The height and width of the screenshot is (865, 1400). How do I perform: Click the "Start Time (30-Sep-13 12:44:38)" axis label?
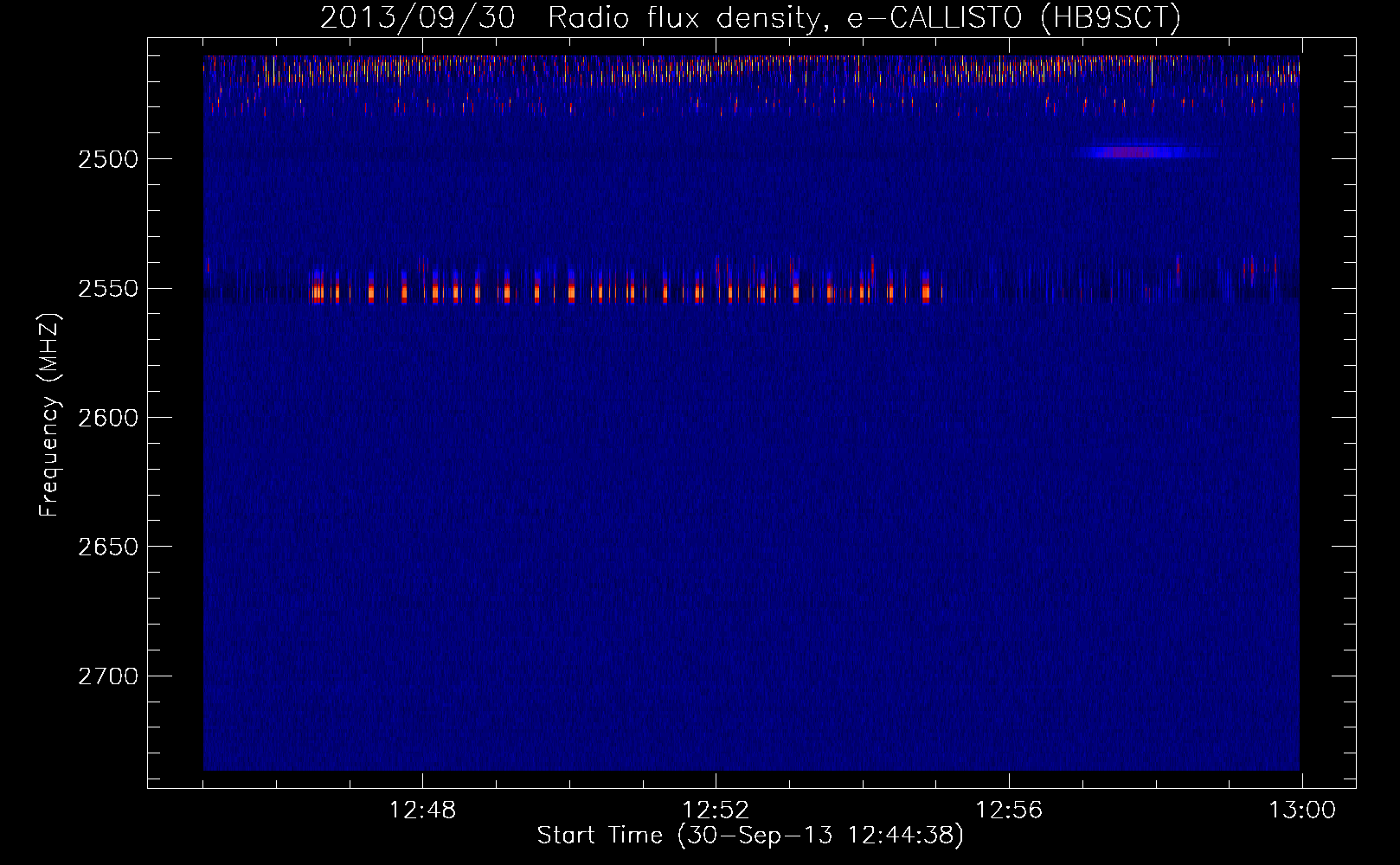tap(750, 836)
